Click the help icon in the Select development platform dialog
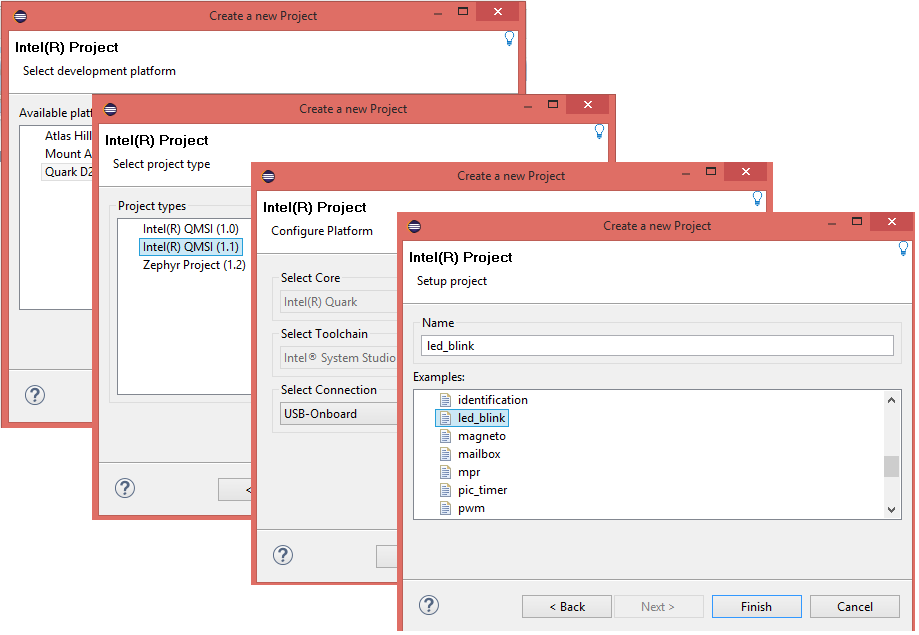This screenshot has width=919, height=635. (x=35, y=395)
